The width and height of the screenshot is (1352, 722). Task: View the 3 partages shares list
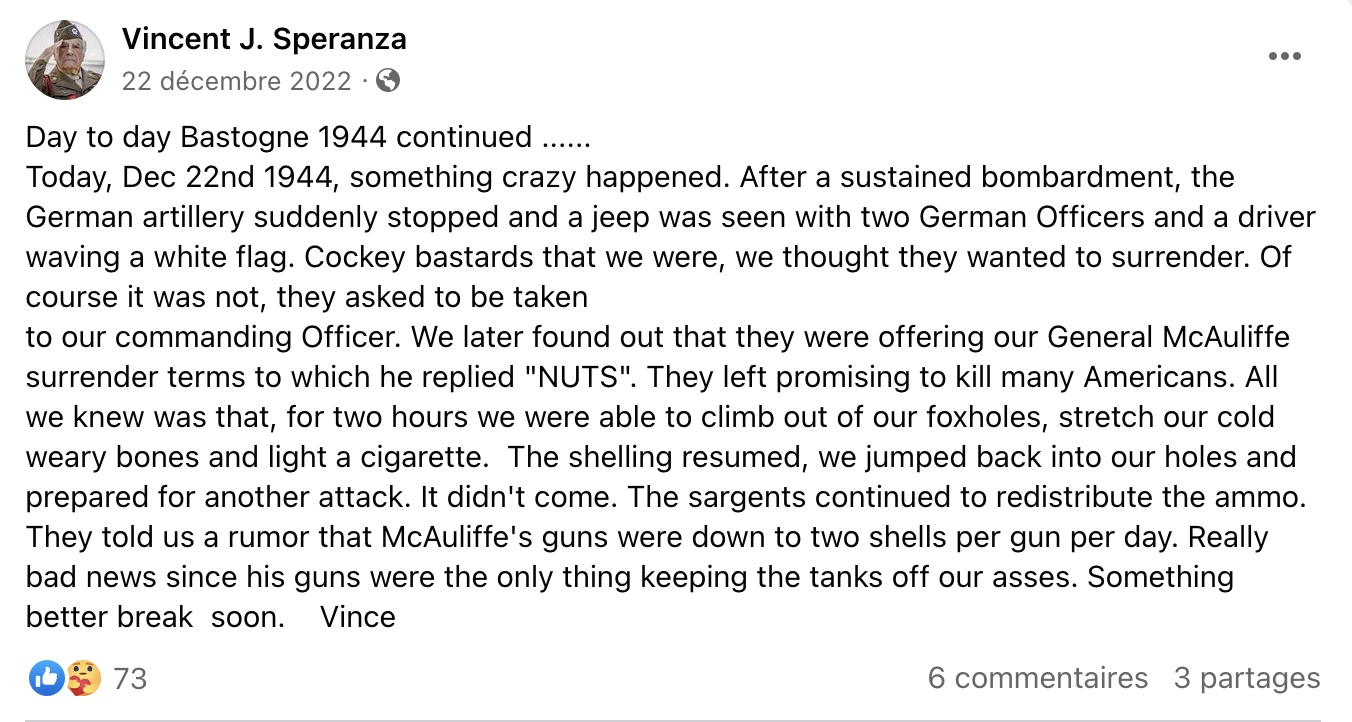[1247, 678]
